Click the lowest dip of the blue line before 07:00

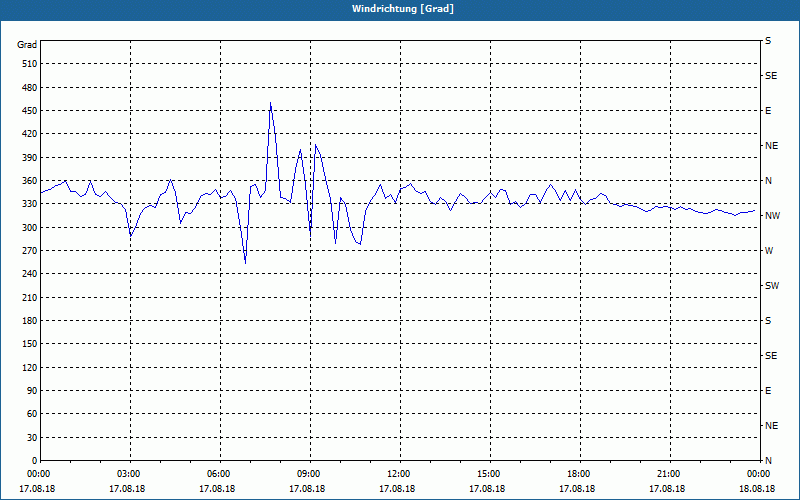[x=245, y=262]
